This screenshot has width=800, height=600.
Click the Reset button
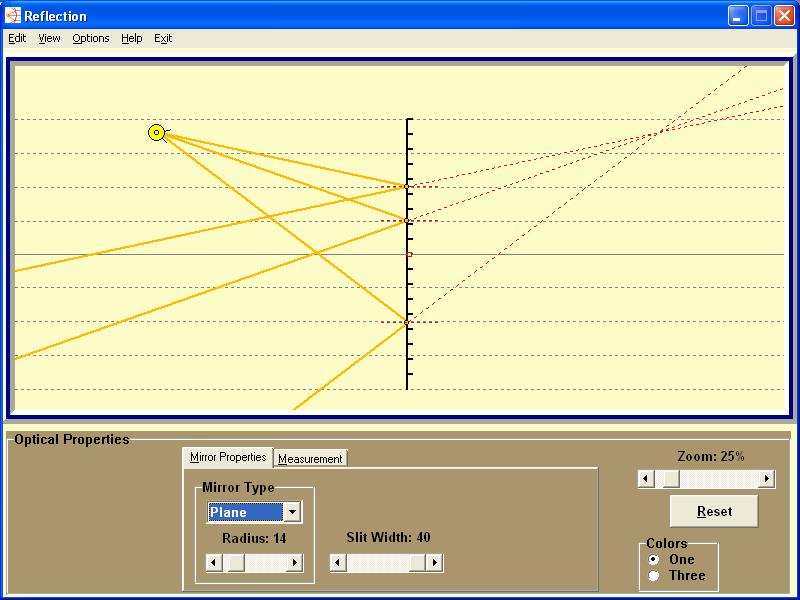pyautogui.click(x=714, y=511)
